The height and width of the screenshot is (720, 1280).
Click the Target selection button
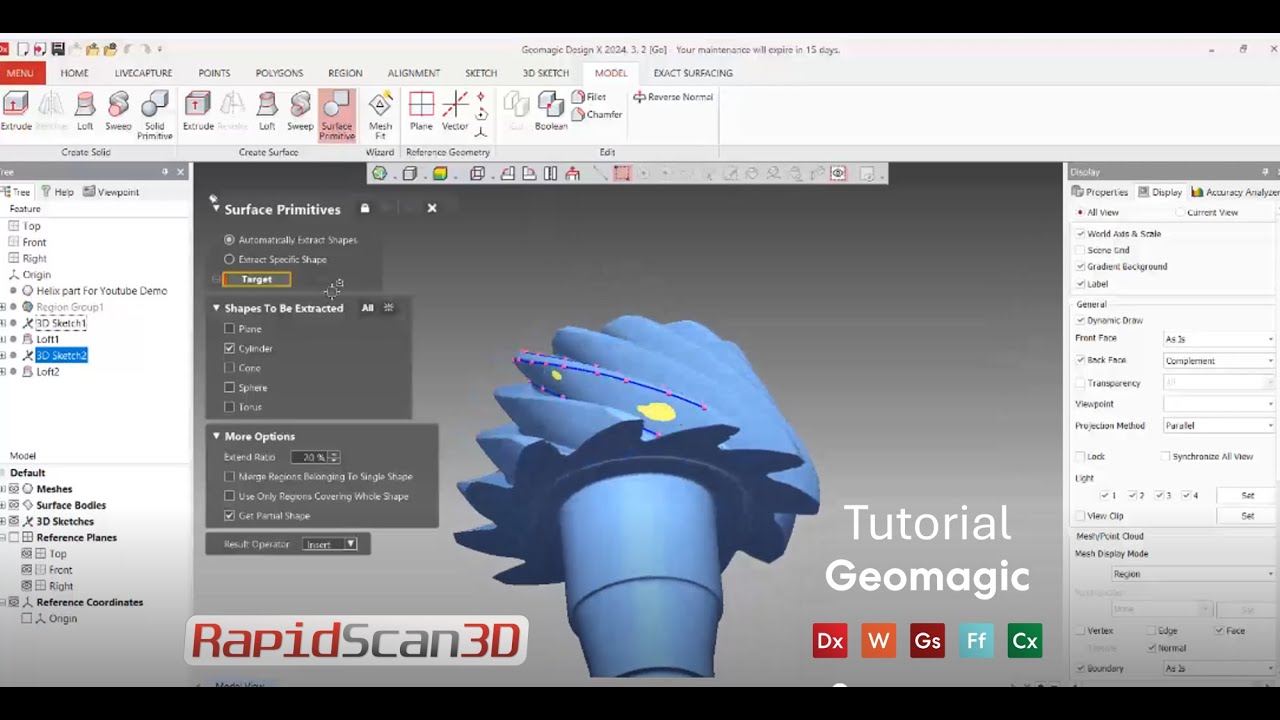tap(257, 279)
